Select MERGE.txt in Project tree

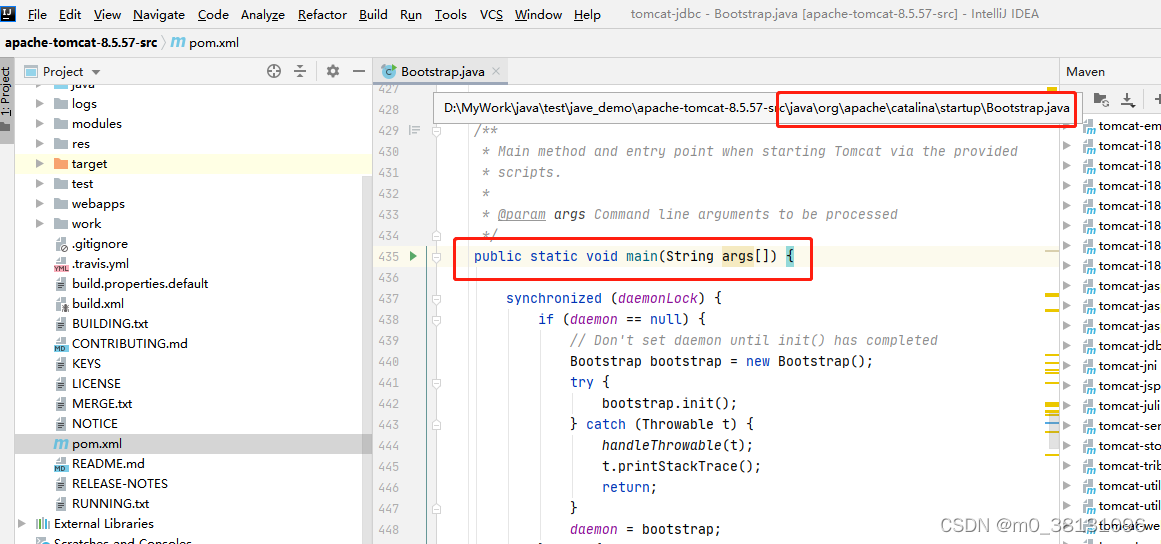[x=193, y=403]
